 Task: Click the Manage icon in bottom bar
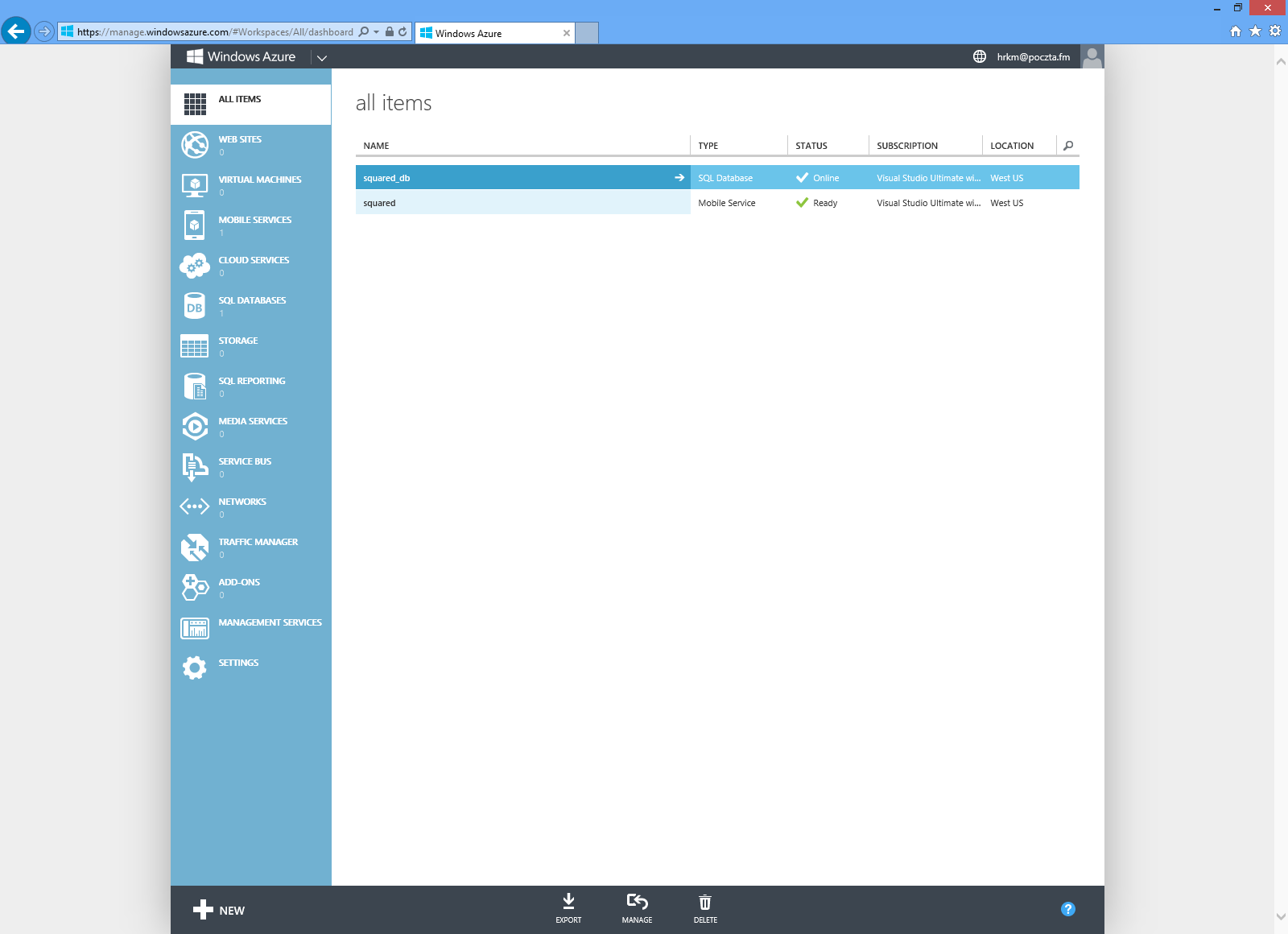pyautogui.click(x=637, y=901)
